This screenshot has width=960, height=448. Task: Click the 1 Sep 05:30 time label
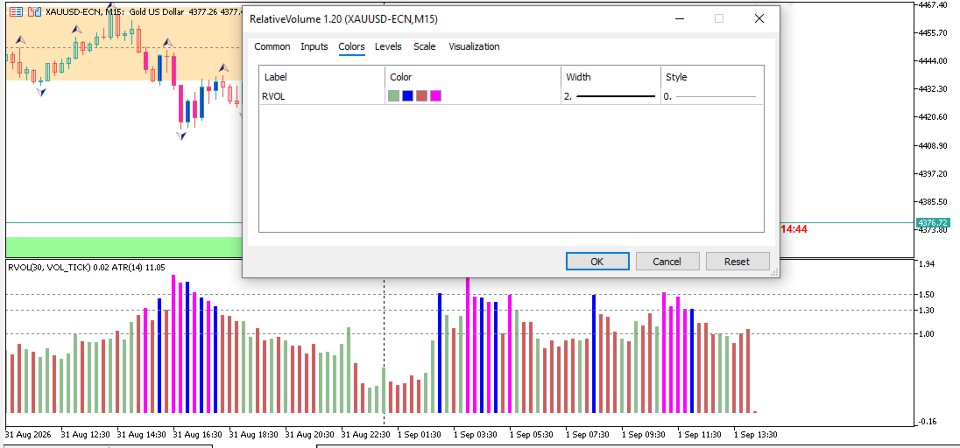coord(532,435)
